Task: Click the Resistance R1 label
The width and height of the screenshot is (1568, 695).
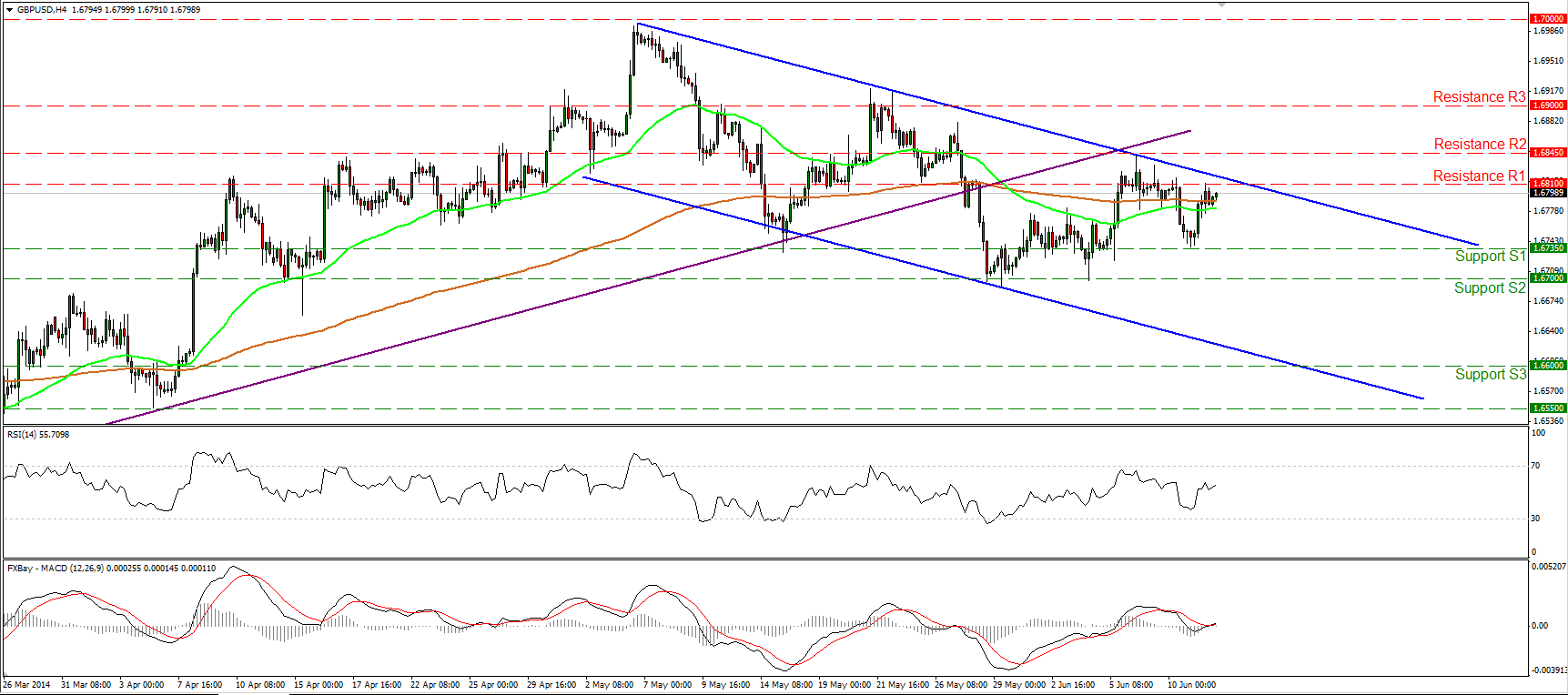Action: (1479, 176)
